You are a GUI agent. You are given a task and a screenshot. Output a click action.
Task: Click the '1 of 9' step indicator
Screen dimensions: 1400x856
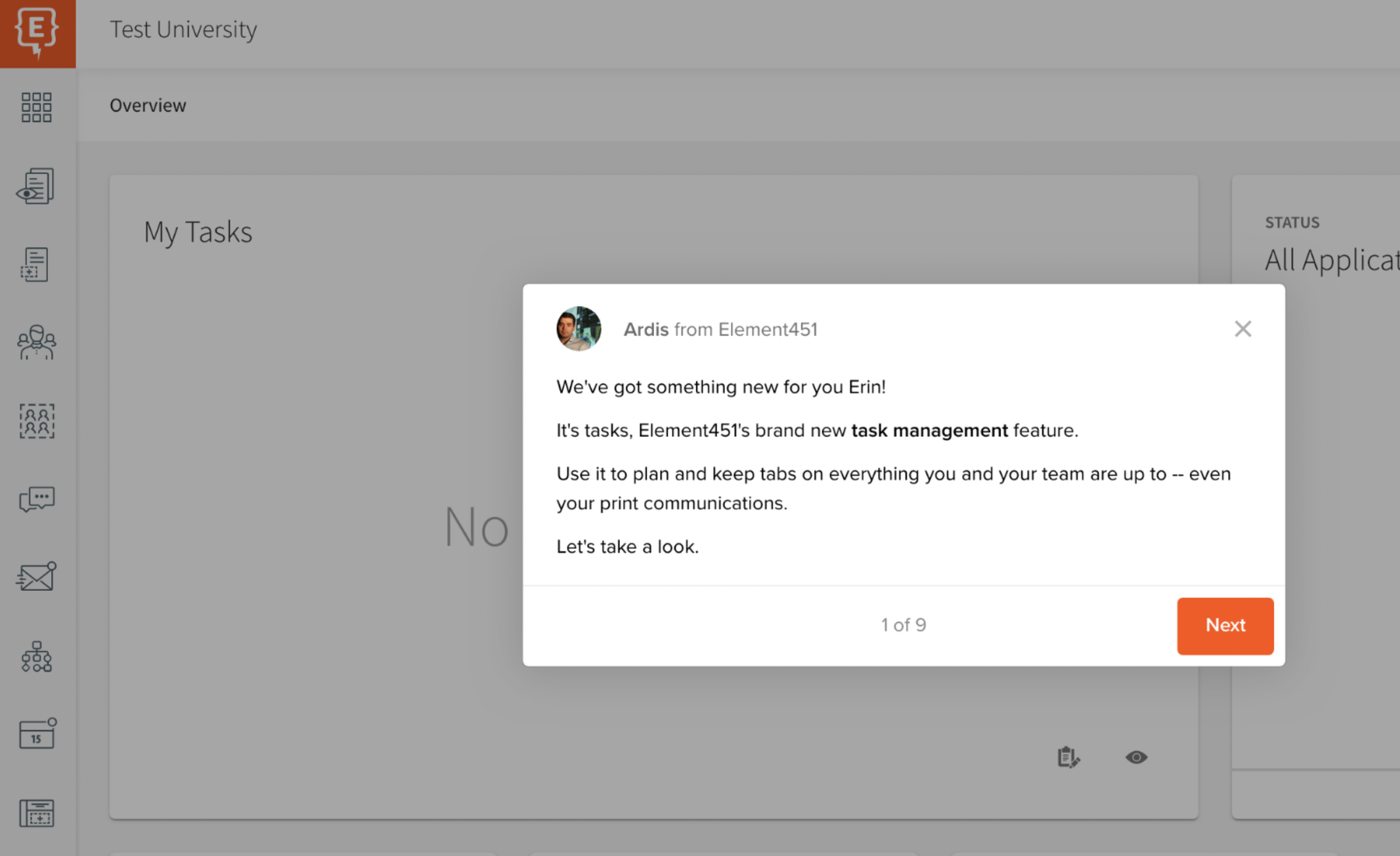point(904,625)
